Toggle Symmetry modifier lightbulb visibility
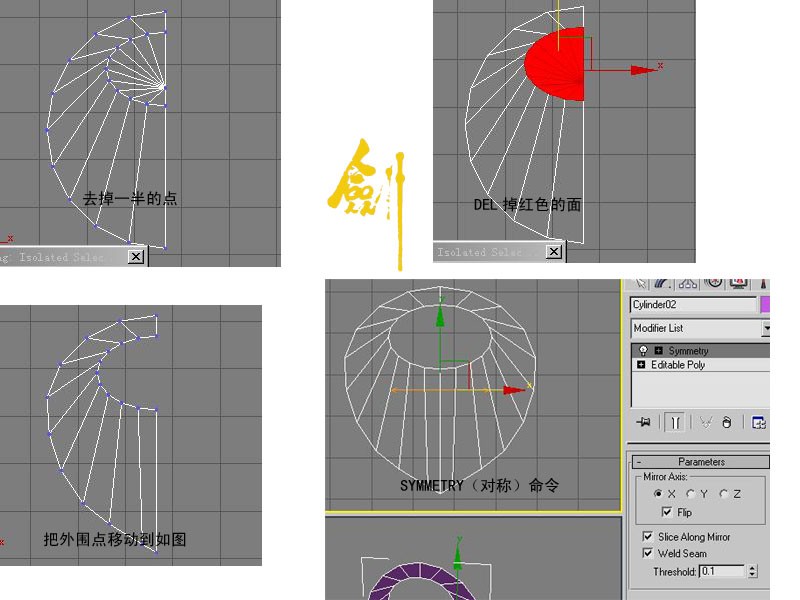Viewport: 800px width, 600px height. point(643,351)
